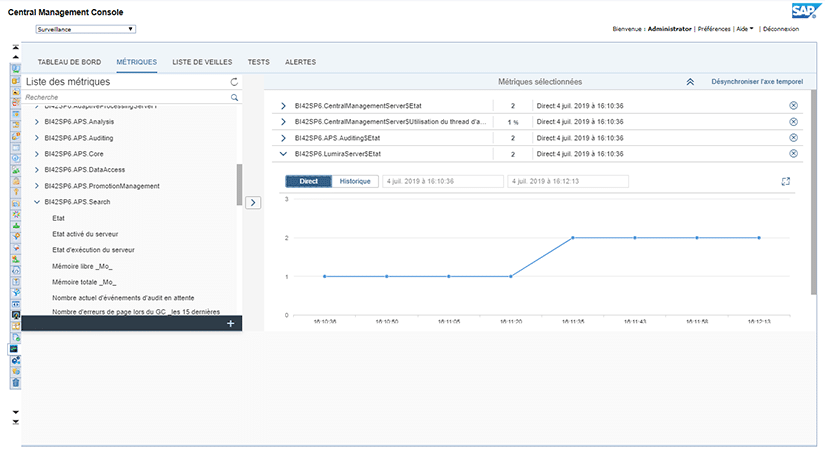The width and height of the screenshot is (825, 457).
Task: Click the plus icon at metrics list bottom
Action: [231, 323]
